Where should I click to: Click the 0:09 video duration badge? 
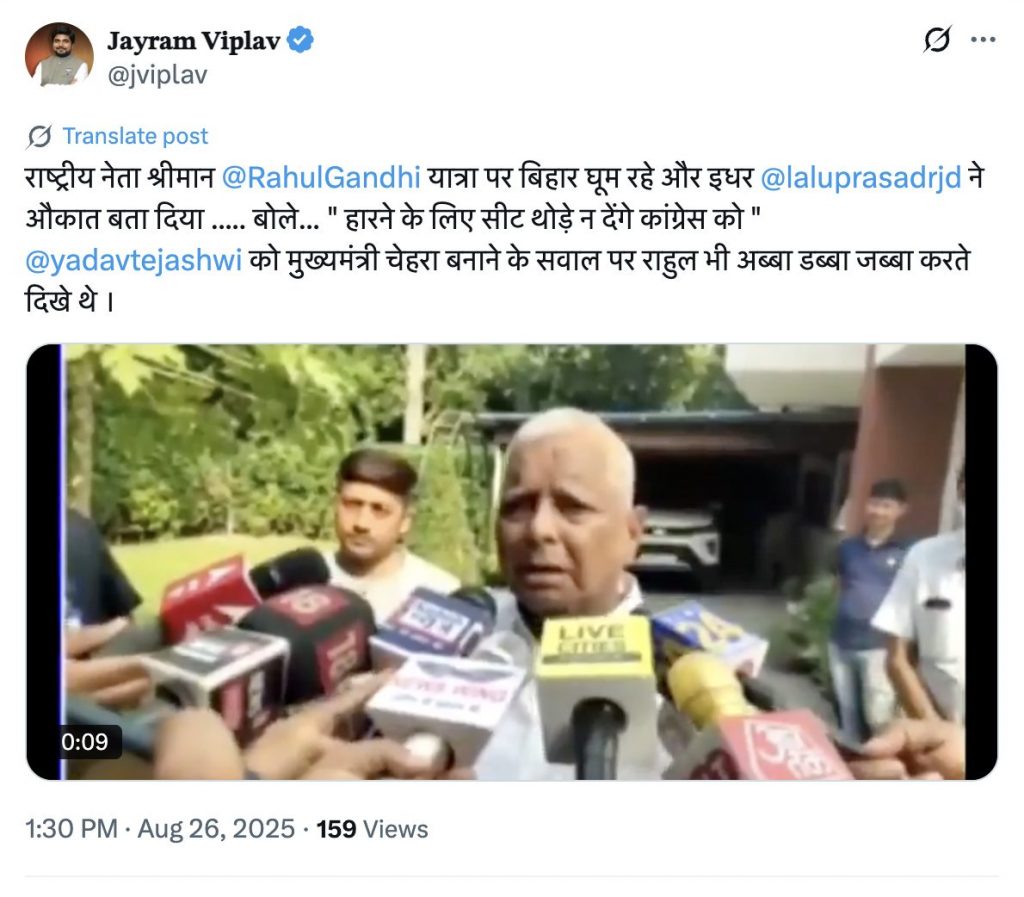tap(84, 742)
